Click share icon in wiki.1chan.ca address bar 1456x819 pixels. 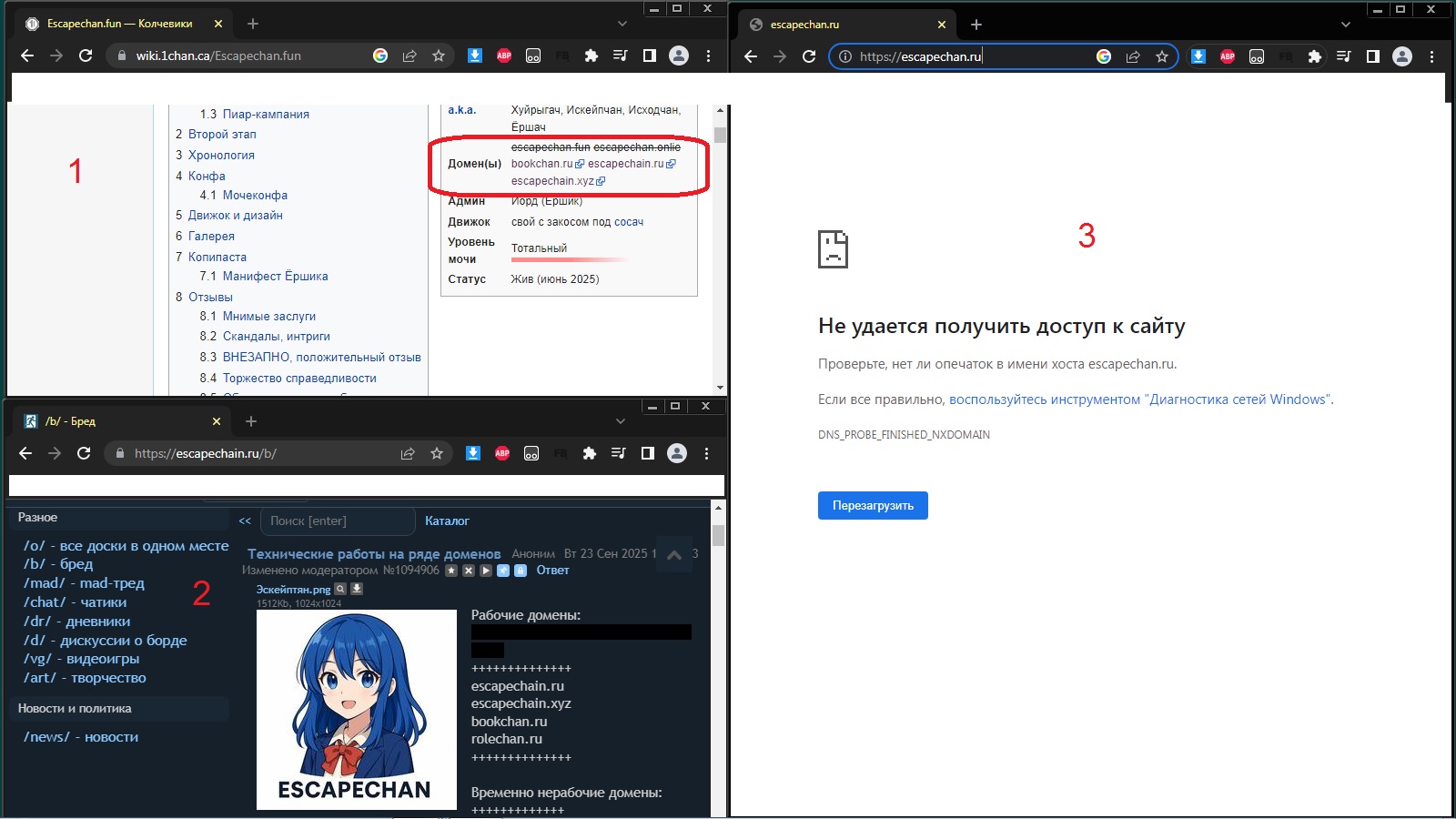(409, 56)
